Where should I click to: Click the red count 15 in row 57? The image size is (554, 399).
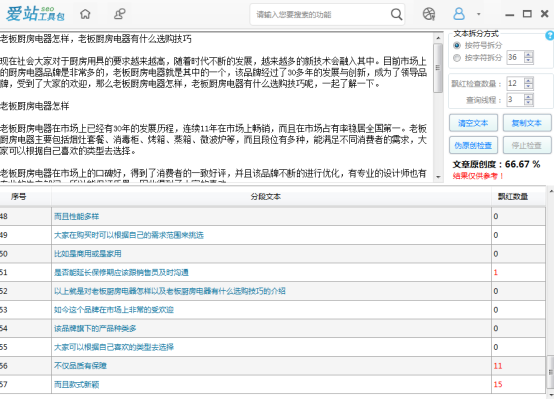point(497,385)
